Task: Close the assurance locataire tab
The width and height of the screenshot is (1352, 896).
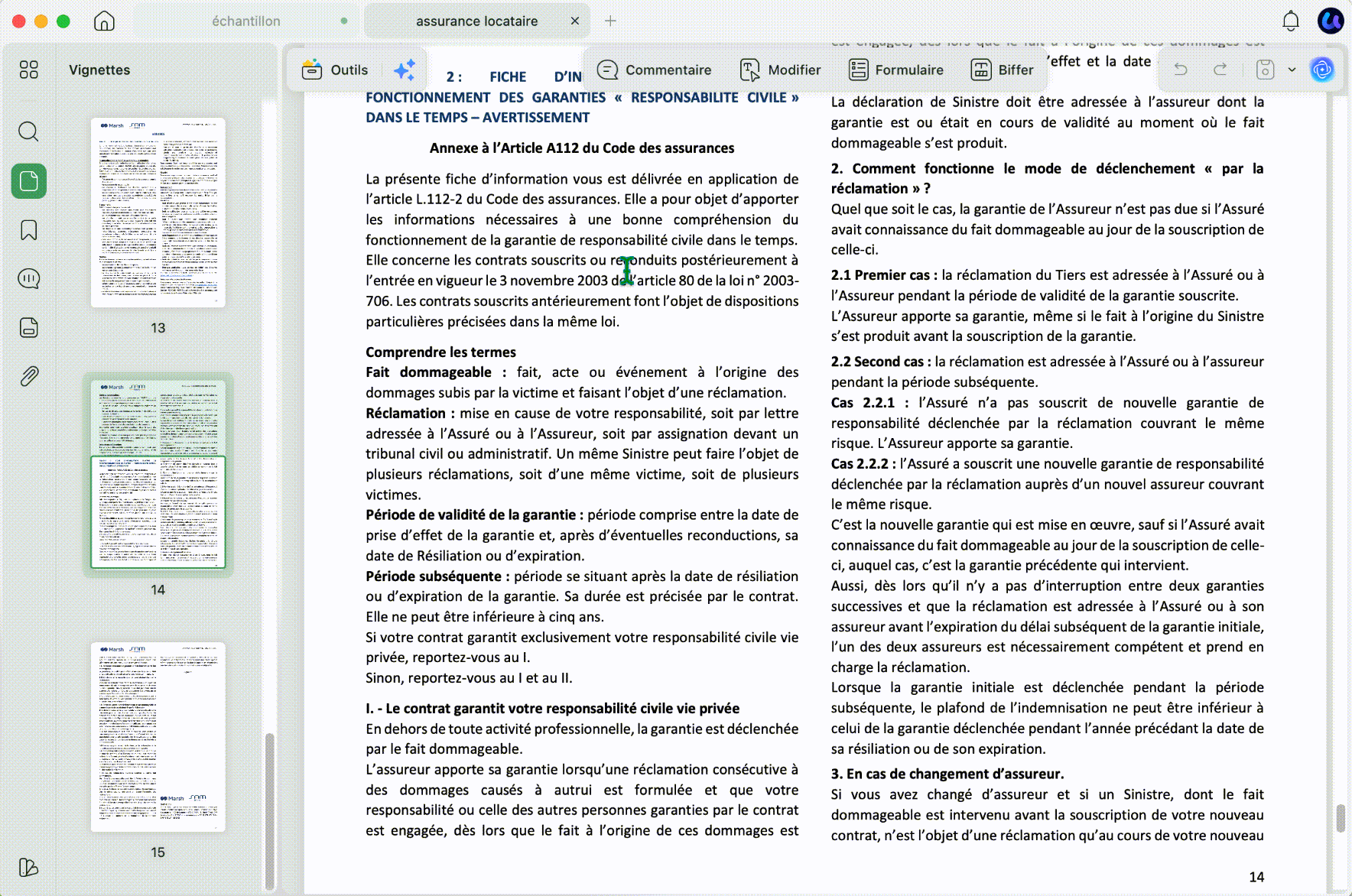Action: [575, 21]
